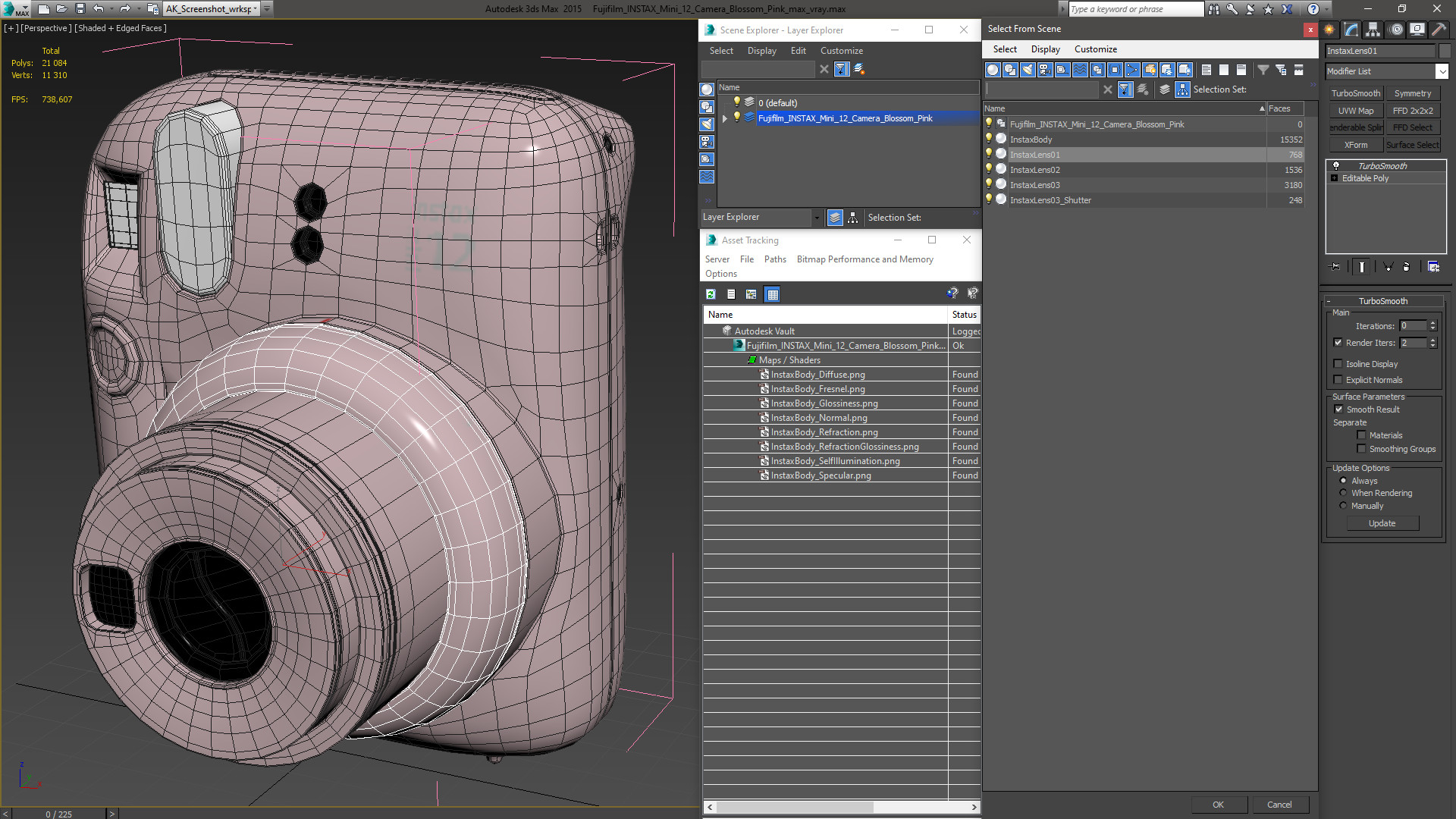Screen dimensions: 1456x819
Task: Toggle lightbulb visibility for InstaxLens02
Action: pos(988,169)
